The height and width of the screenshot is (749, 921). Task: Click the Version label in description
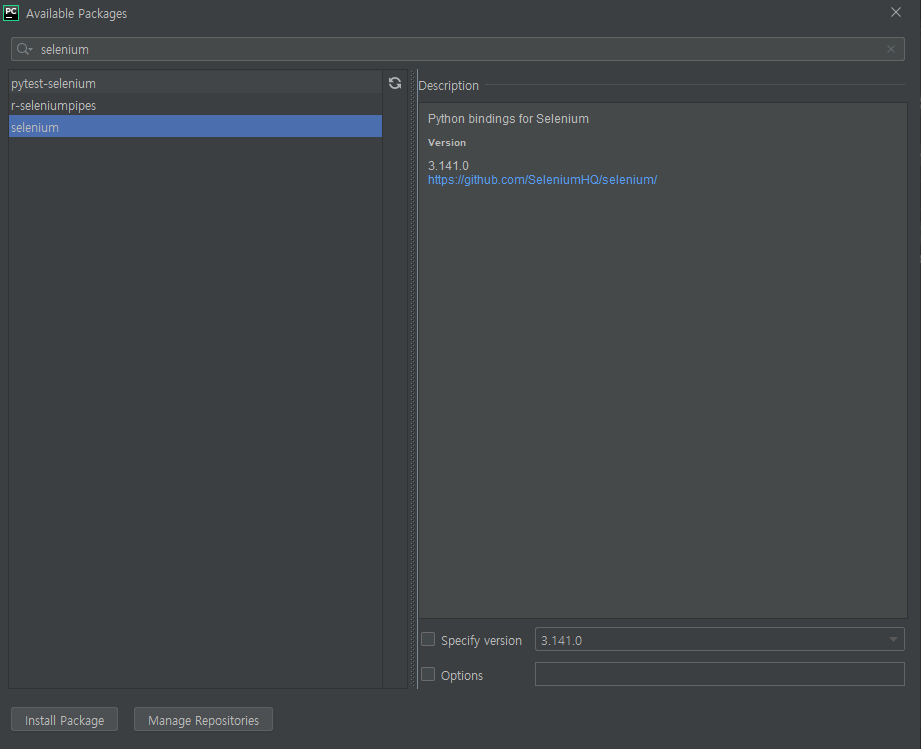coord(447,143)
